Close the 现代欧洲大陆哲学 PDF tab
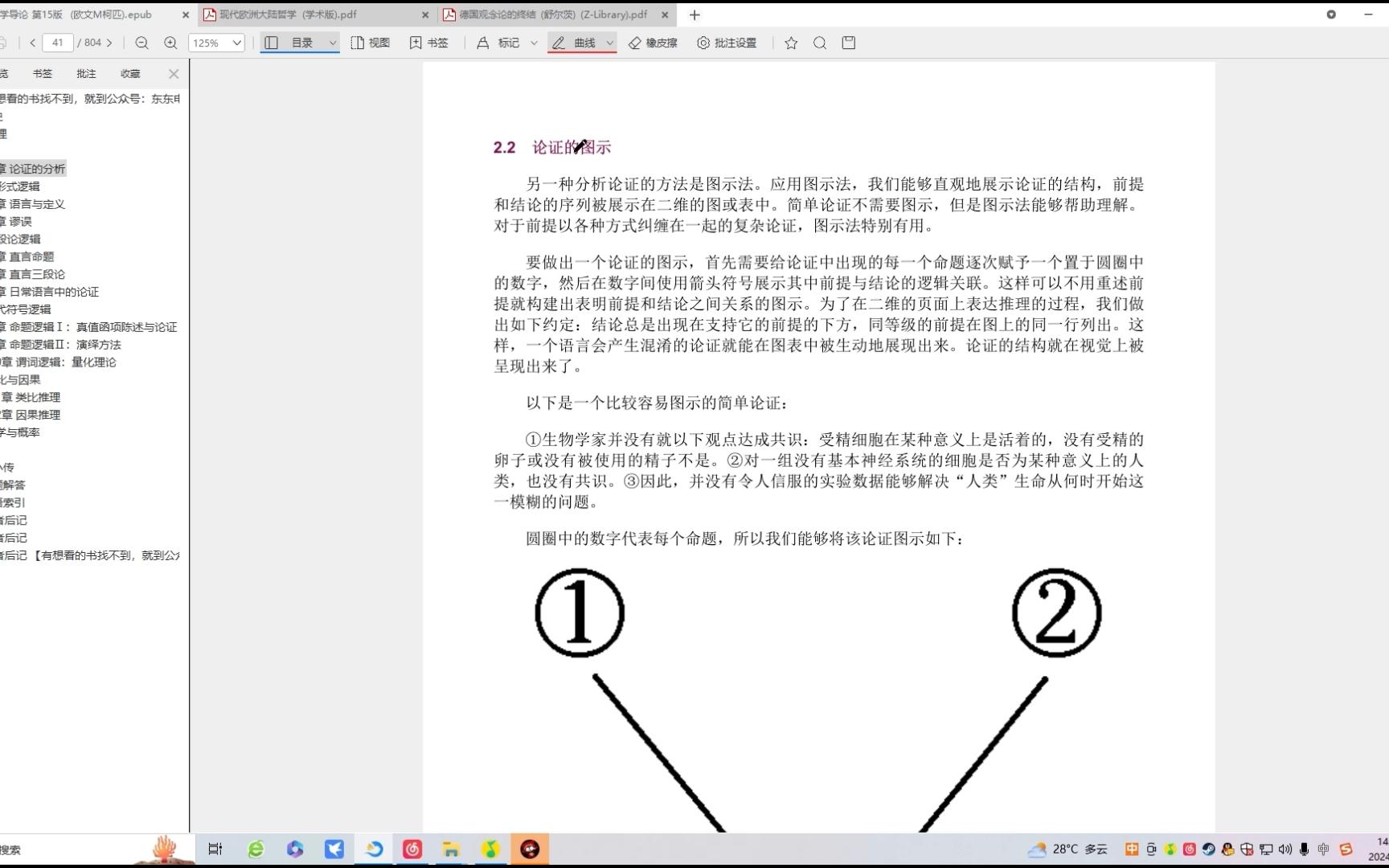This screenshot has height=868, width=1389. (x=425, y=14)
